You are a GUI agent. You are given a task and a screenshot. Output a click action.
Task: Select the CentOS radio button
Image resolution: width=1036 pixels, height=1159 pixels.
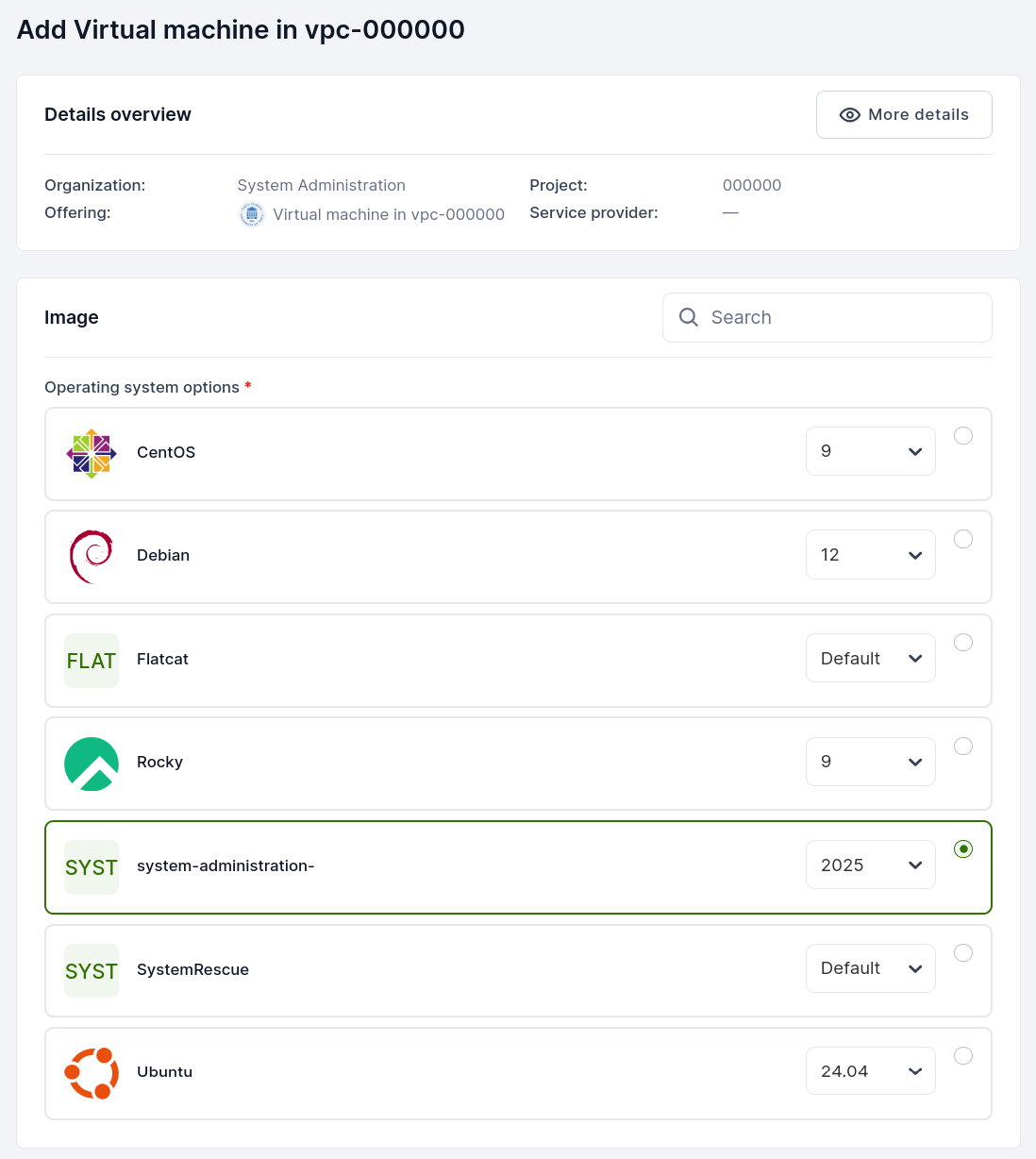click(962, 436)
